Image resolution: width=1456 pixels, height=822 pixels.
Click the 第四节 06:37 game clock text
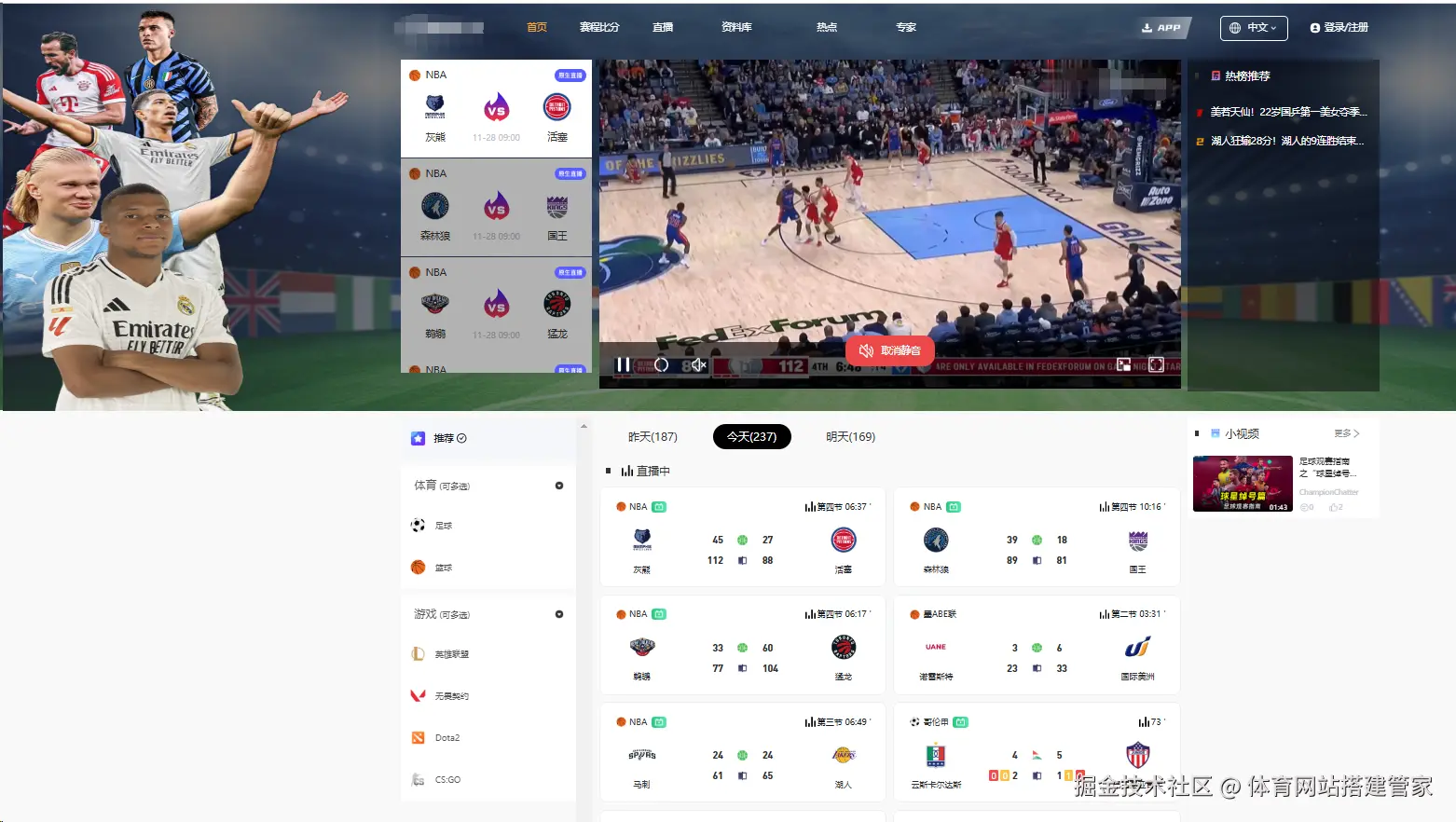[x=842, y=507]
